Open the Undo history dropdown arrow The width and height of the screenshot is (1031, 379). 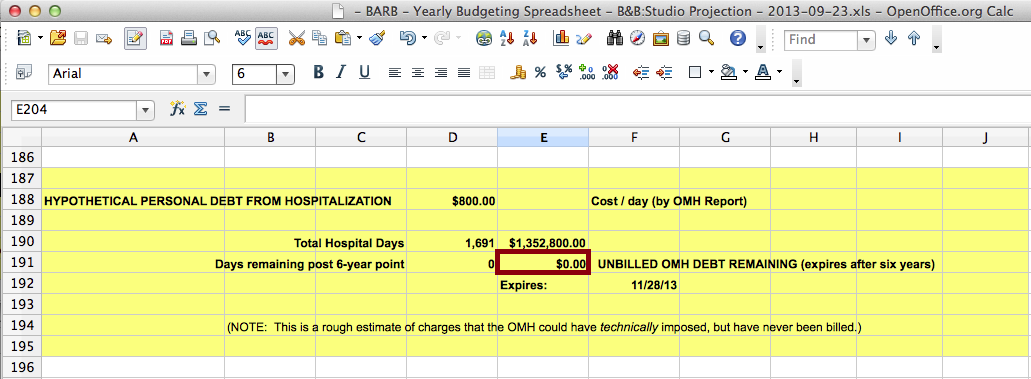tap(424, 38)
